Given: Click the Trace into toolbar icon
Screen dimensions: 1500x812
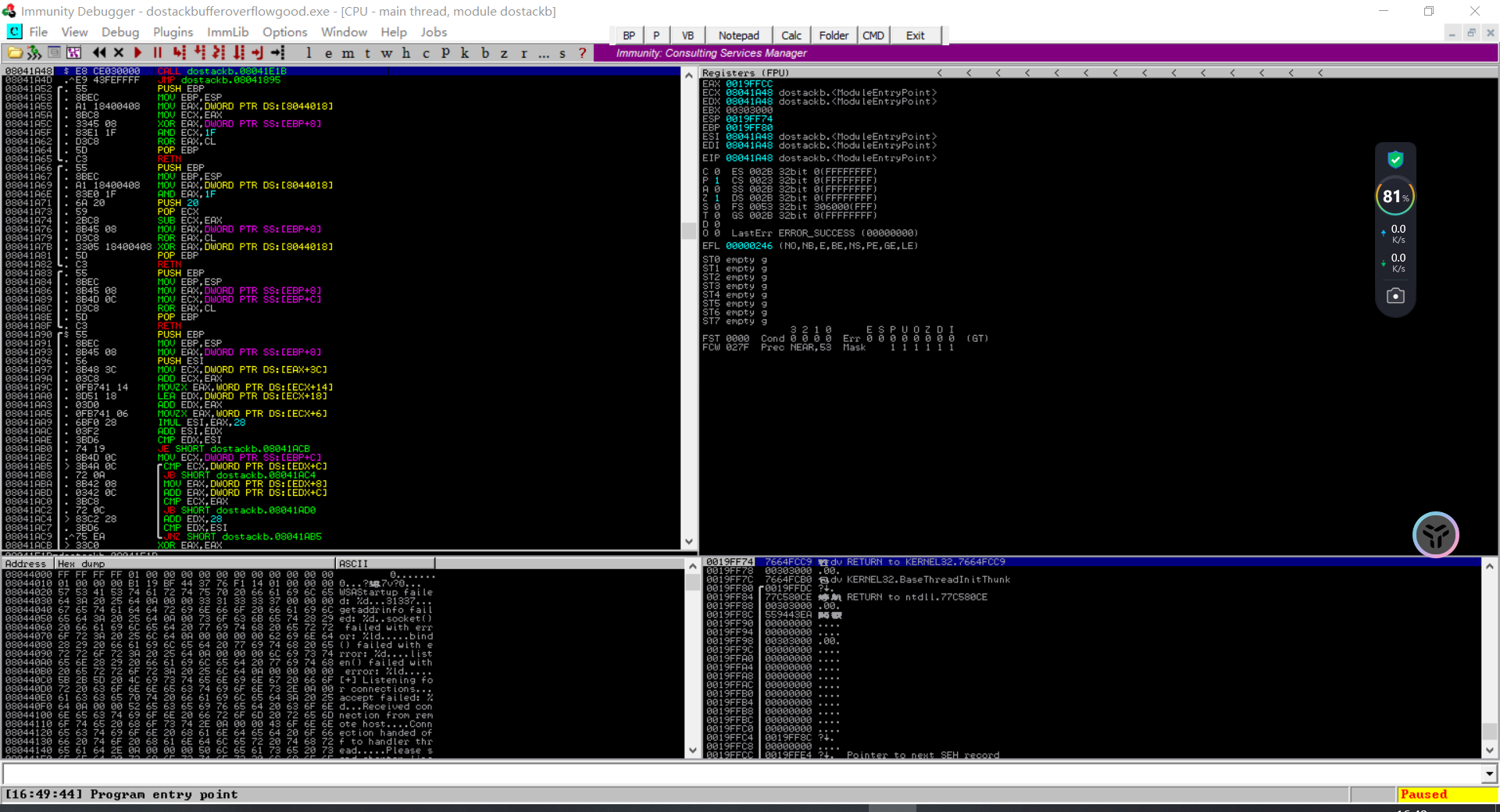Looking at the screenshot, I should point(219,52).
